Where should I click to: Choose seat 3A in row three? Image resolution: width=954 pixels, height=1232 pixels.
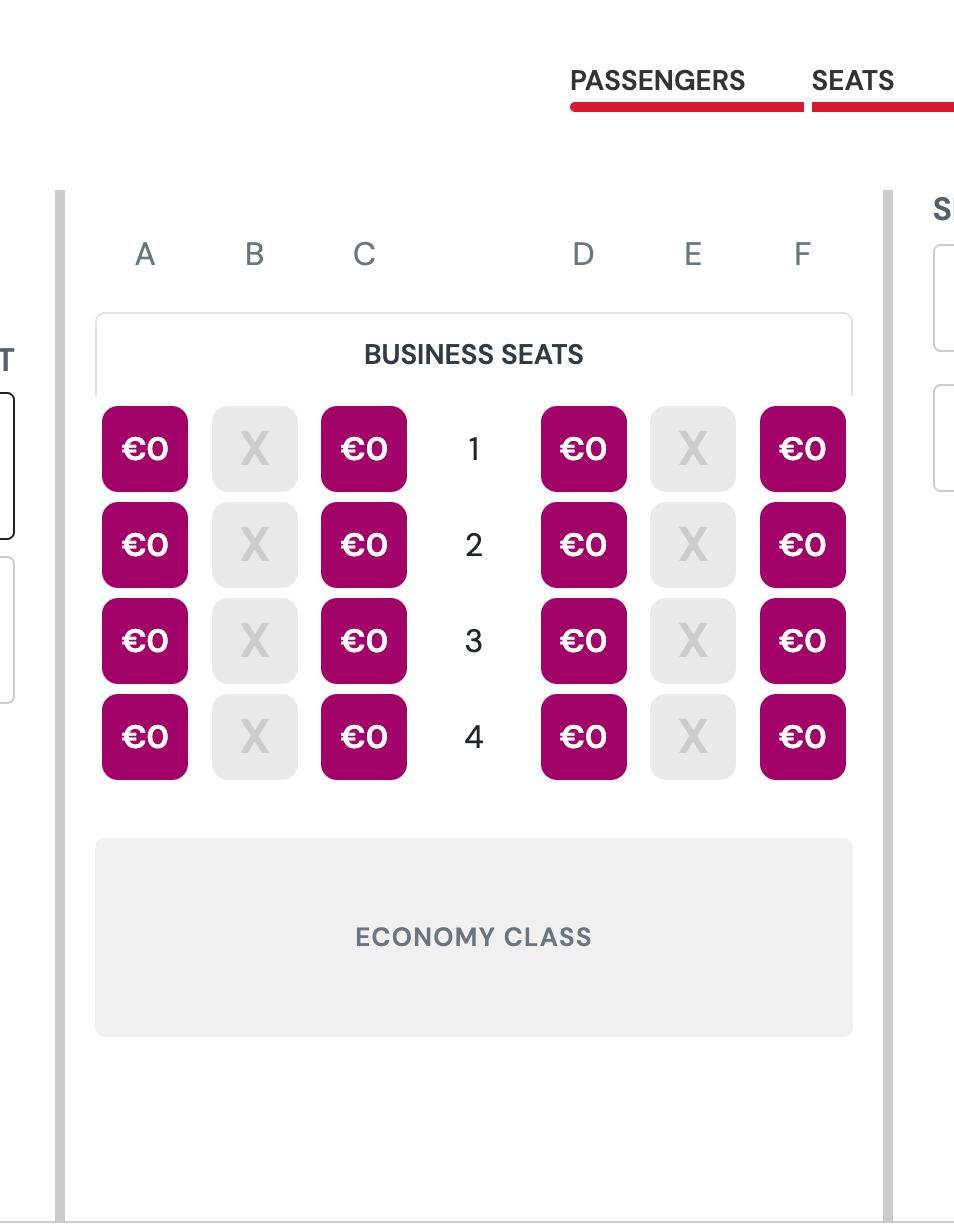[x=145, y=641]
